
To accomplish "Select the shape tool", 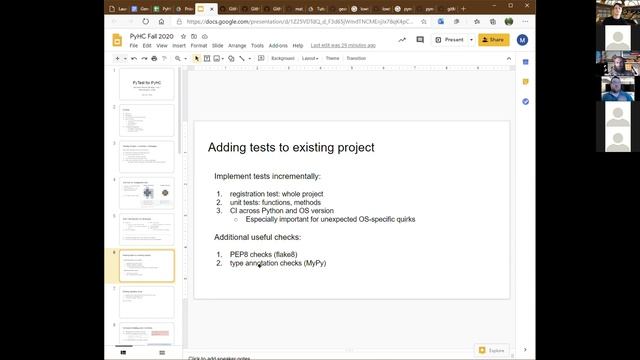I will (231, 58).
